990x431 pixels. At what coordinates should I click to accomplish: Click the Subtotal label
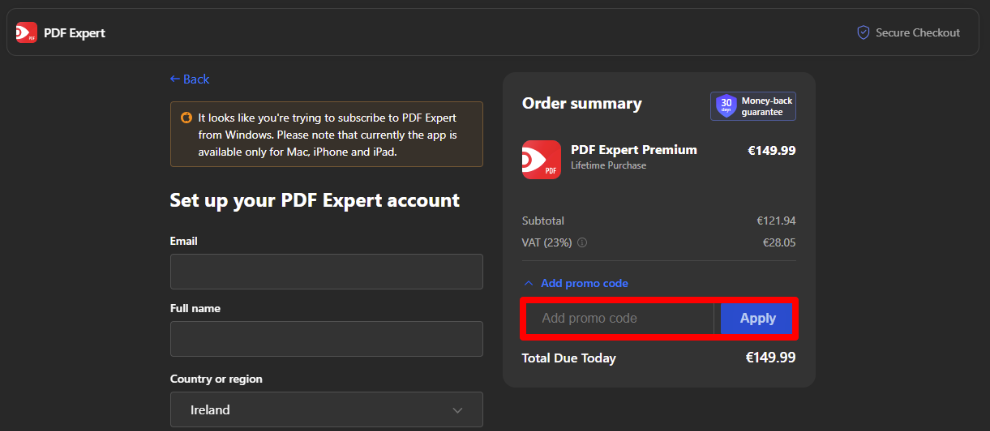coord(543,221)
